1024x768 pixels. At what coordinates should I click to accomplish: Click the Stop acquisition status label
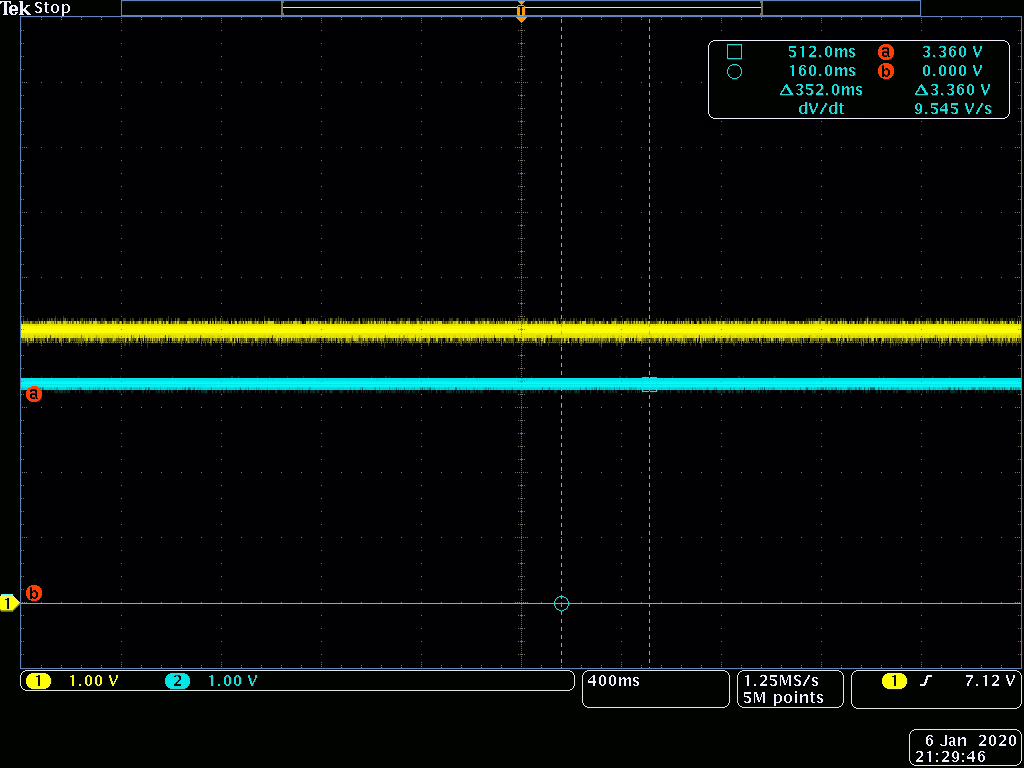53,8
